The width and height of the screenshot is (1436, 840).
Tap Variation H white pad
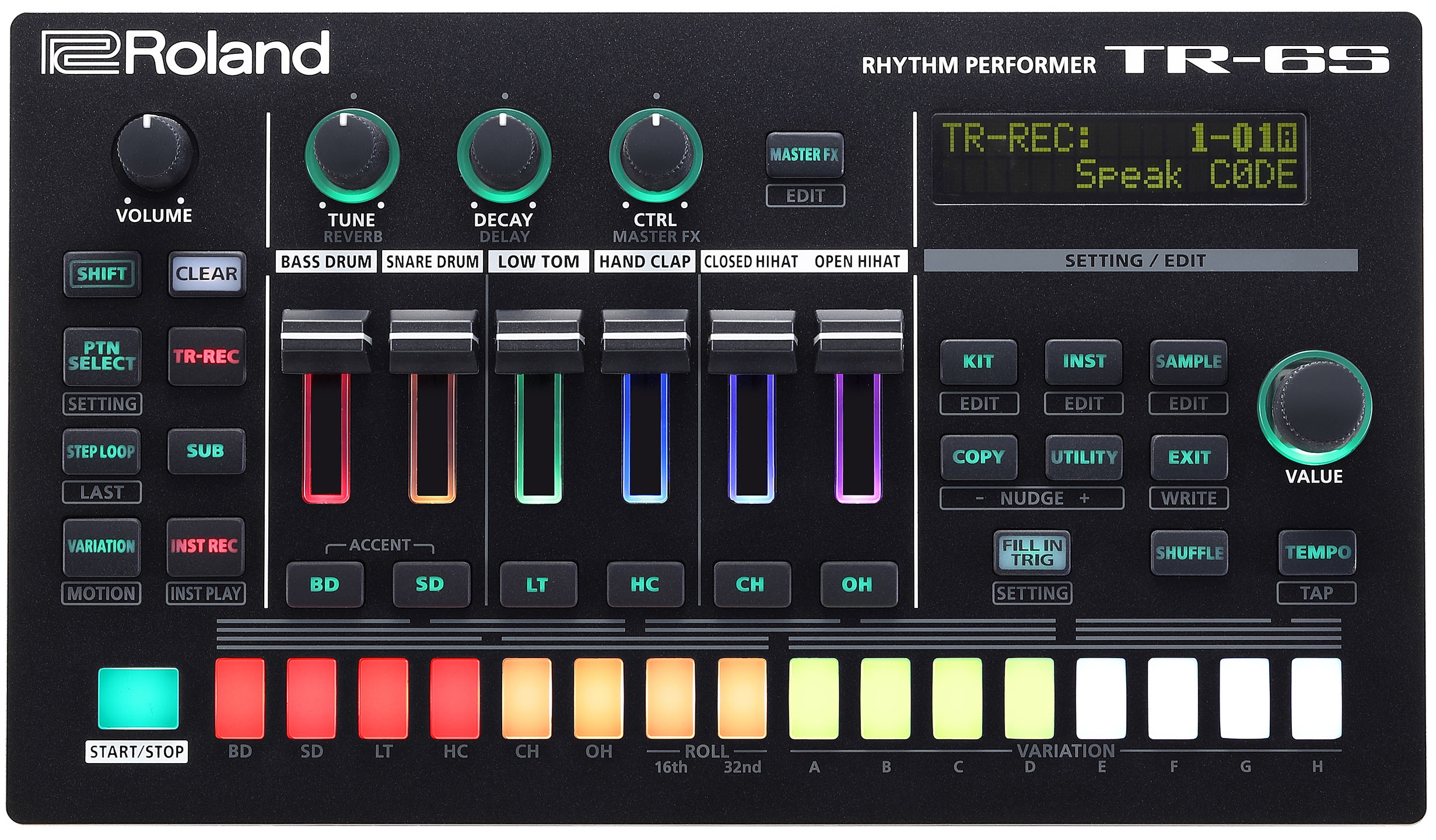[1316, 698]
